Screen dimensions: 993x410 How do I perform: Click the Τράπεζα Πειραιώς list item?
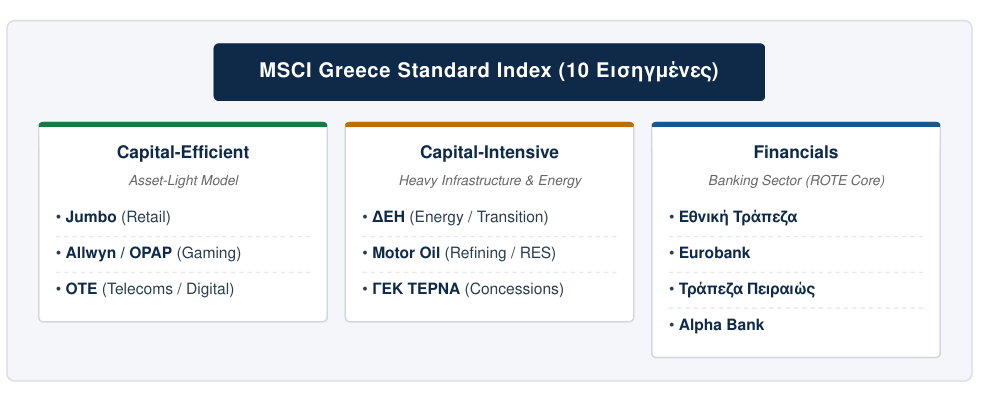796,289
